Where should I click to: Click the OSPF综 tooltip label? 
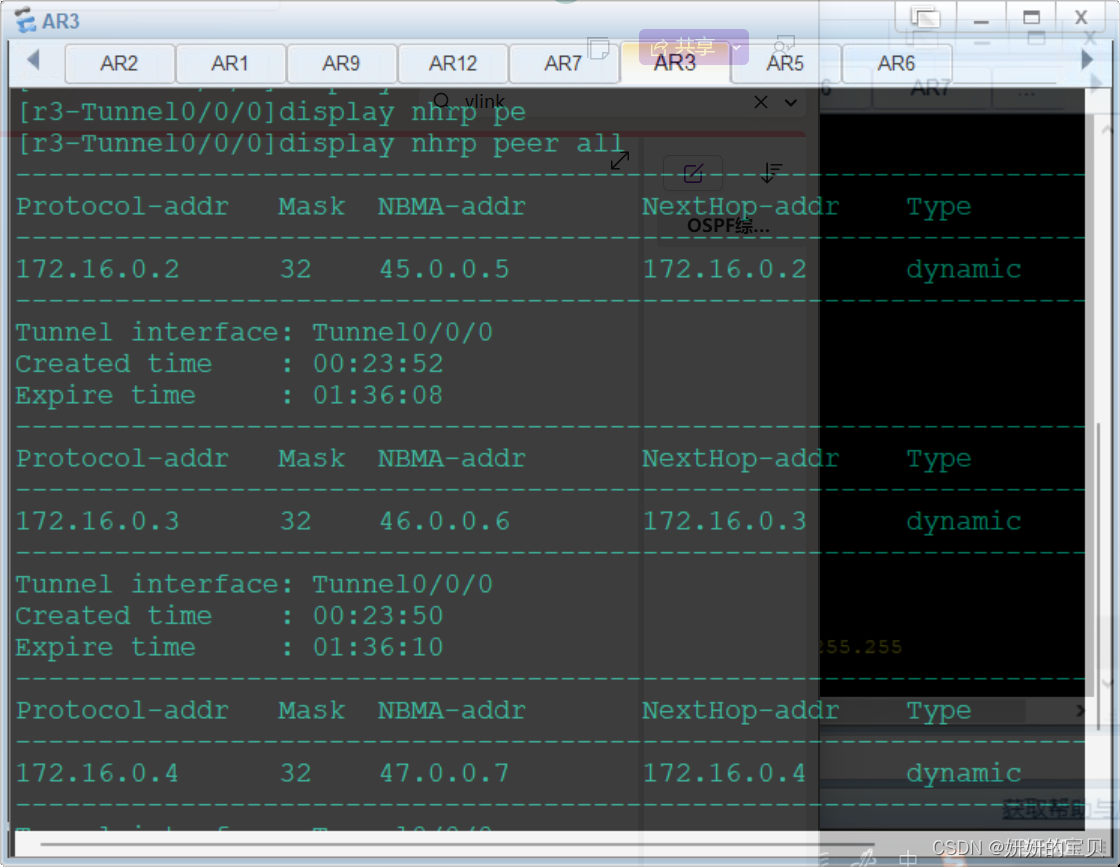(728, 225)
